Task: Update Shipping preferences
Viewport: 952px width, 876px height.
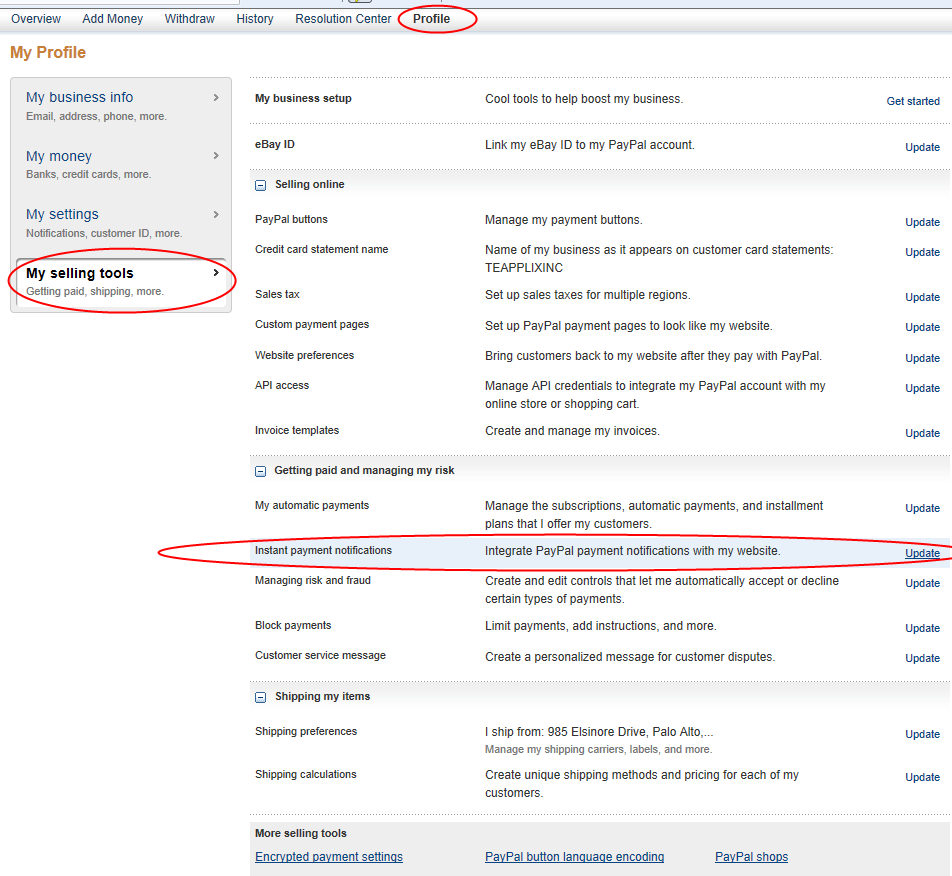Action: coord(922,735)
